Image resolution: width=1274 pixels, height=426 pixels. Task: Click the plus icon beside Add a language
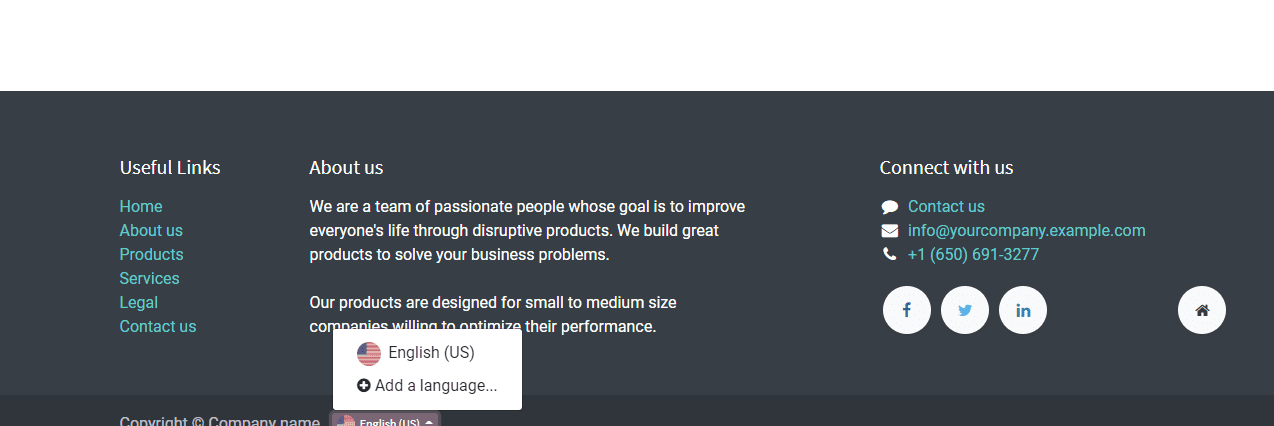point(364,385)
